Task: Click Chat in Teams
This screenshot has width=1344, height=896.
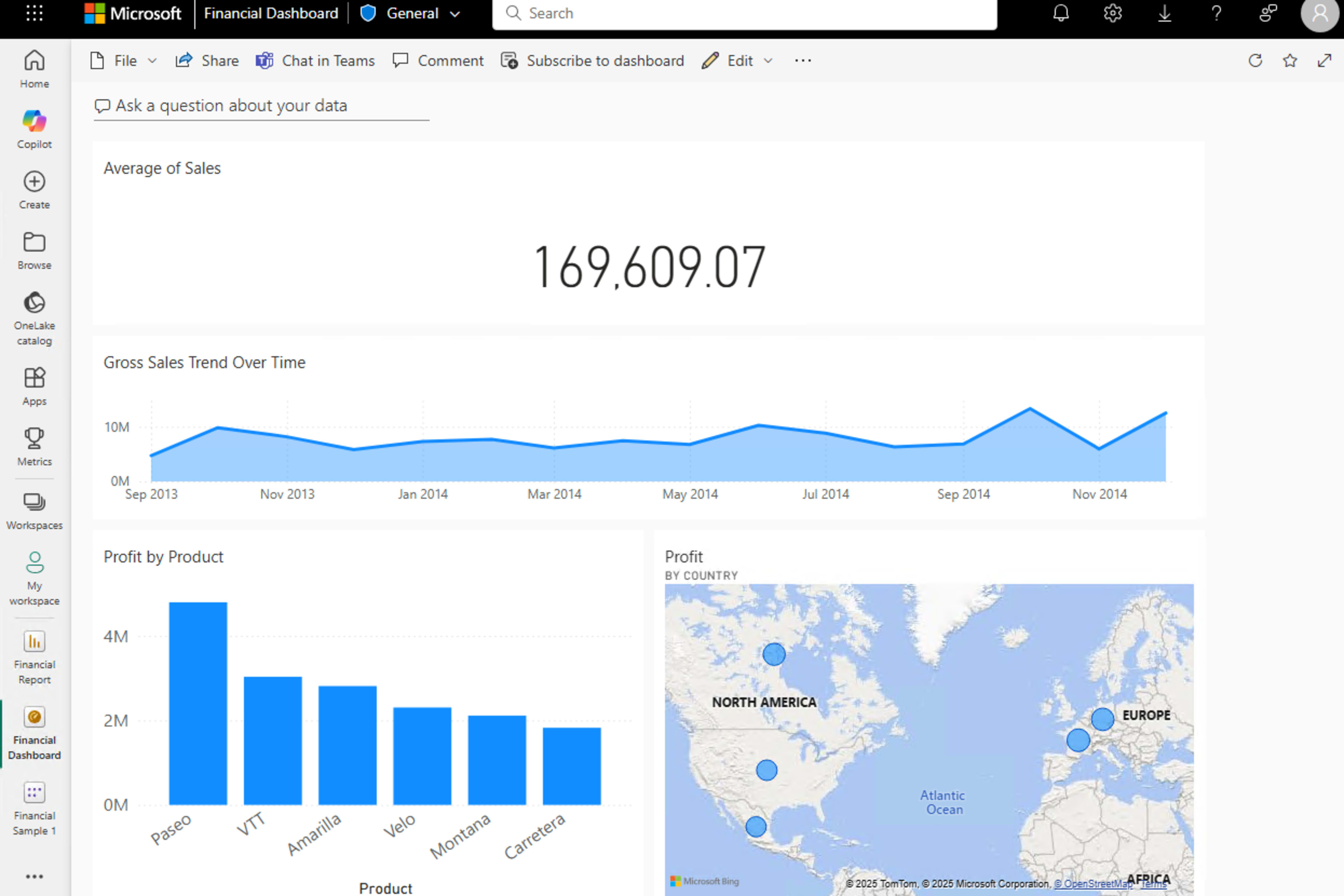Action: 315,61
